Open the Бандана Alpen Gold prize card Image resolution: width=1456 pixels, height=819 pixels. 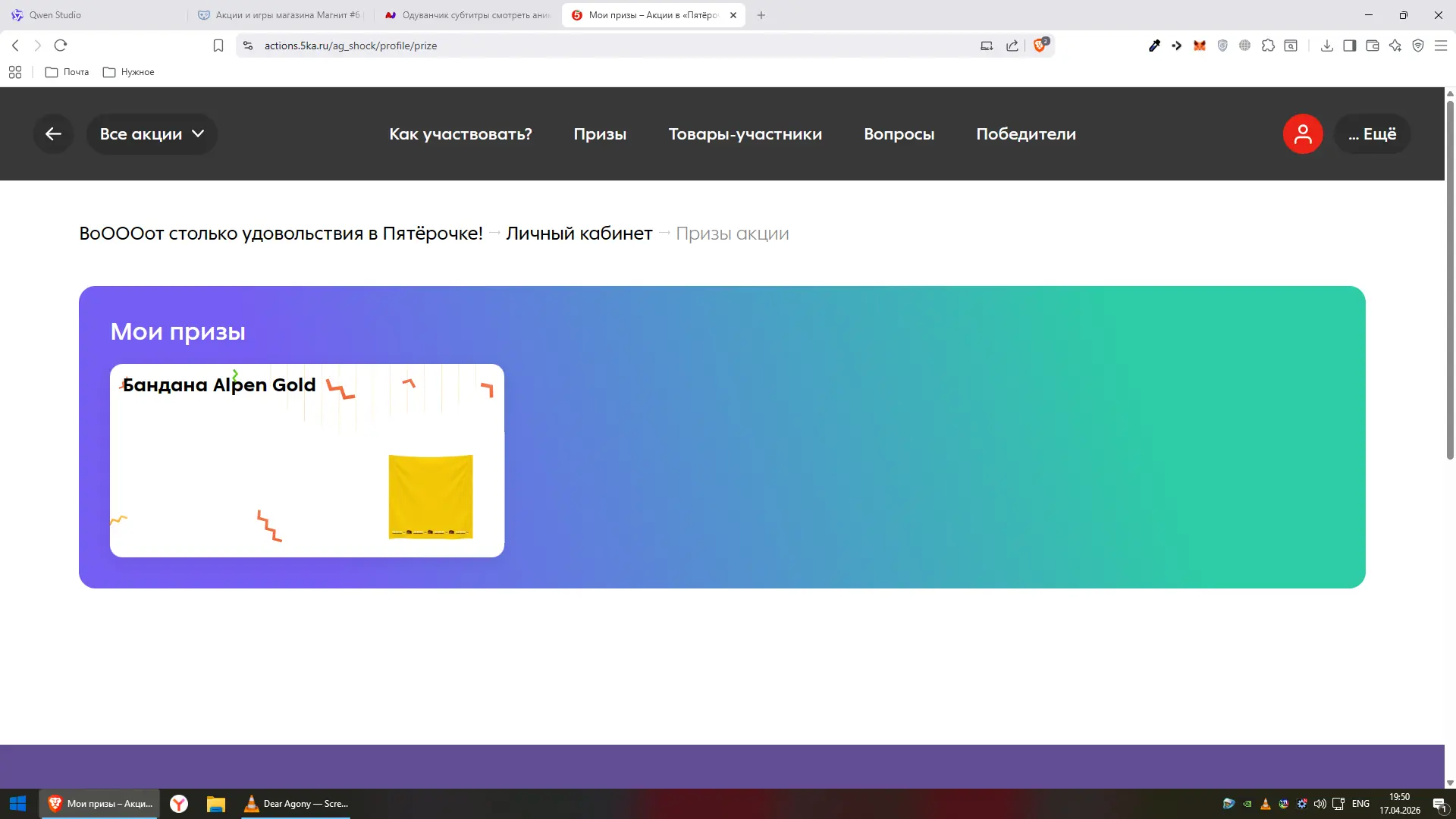pyautogui.click(x=307, y=460)
